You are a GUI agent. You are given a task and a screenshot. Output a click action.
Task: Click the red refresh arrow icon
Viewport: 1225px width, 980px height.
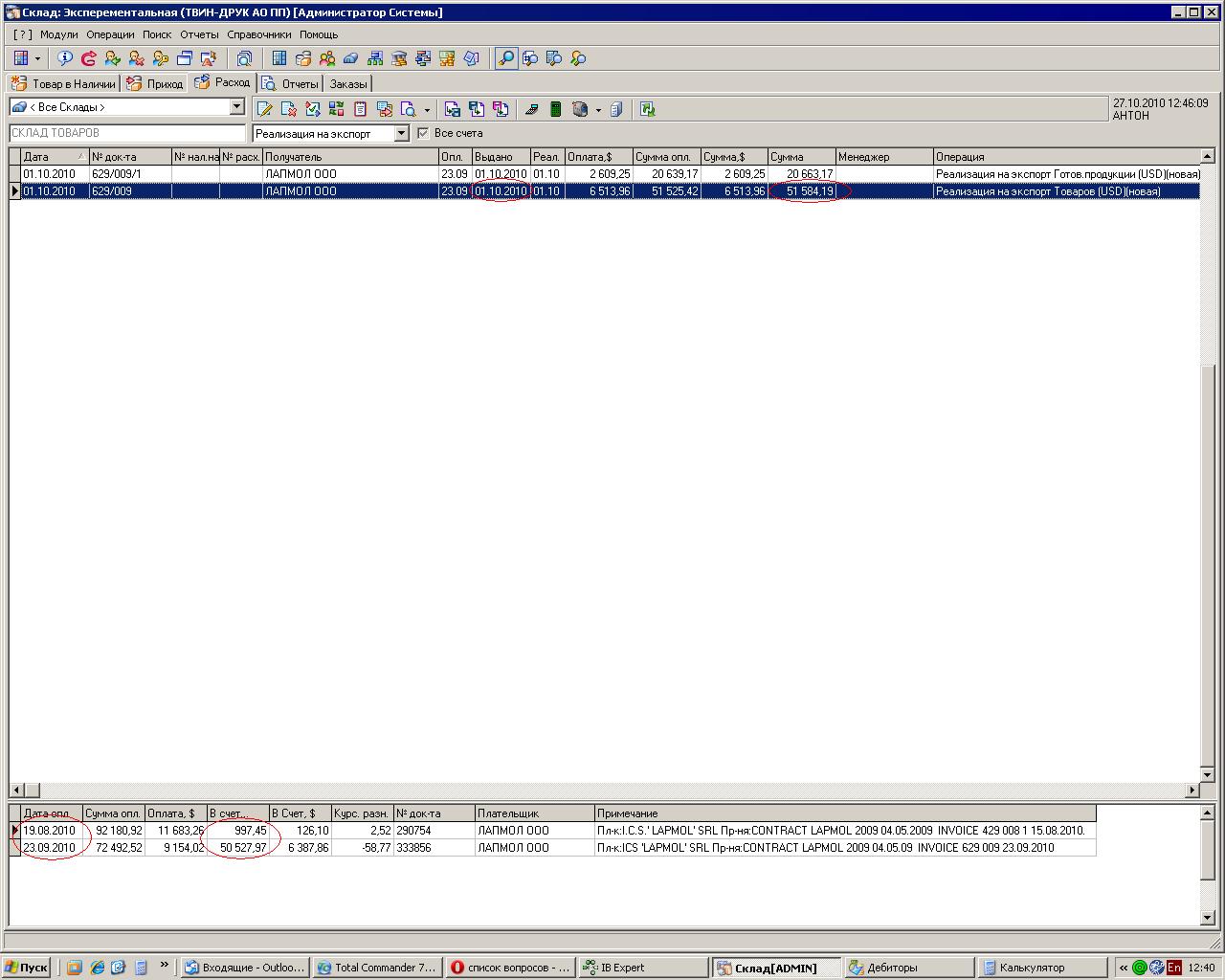click(x=89, y=58)
